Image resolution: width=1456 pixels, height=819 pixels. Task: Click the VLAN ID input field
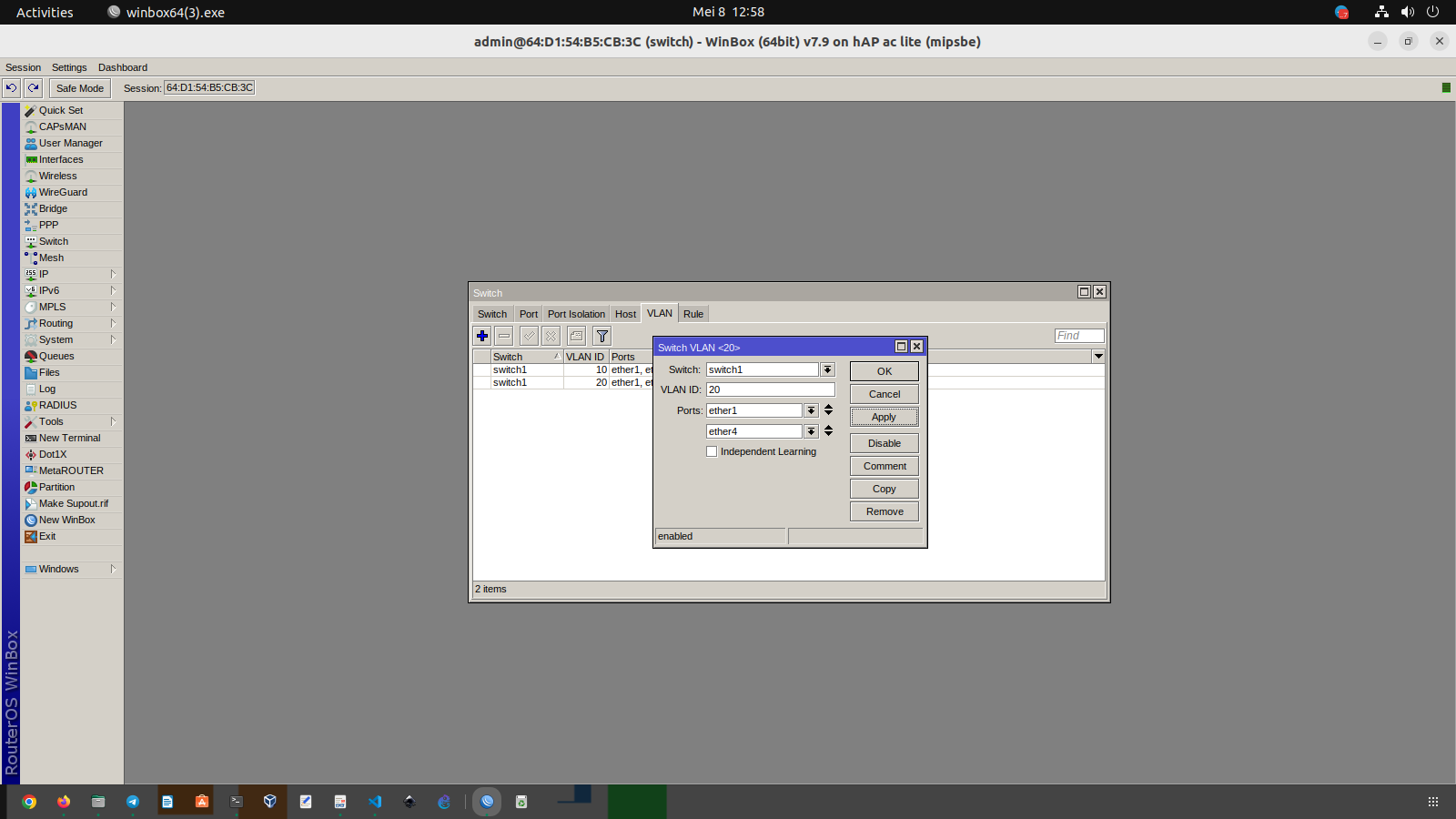click(771, 389)
